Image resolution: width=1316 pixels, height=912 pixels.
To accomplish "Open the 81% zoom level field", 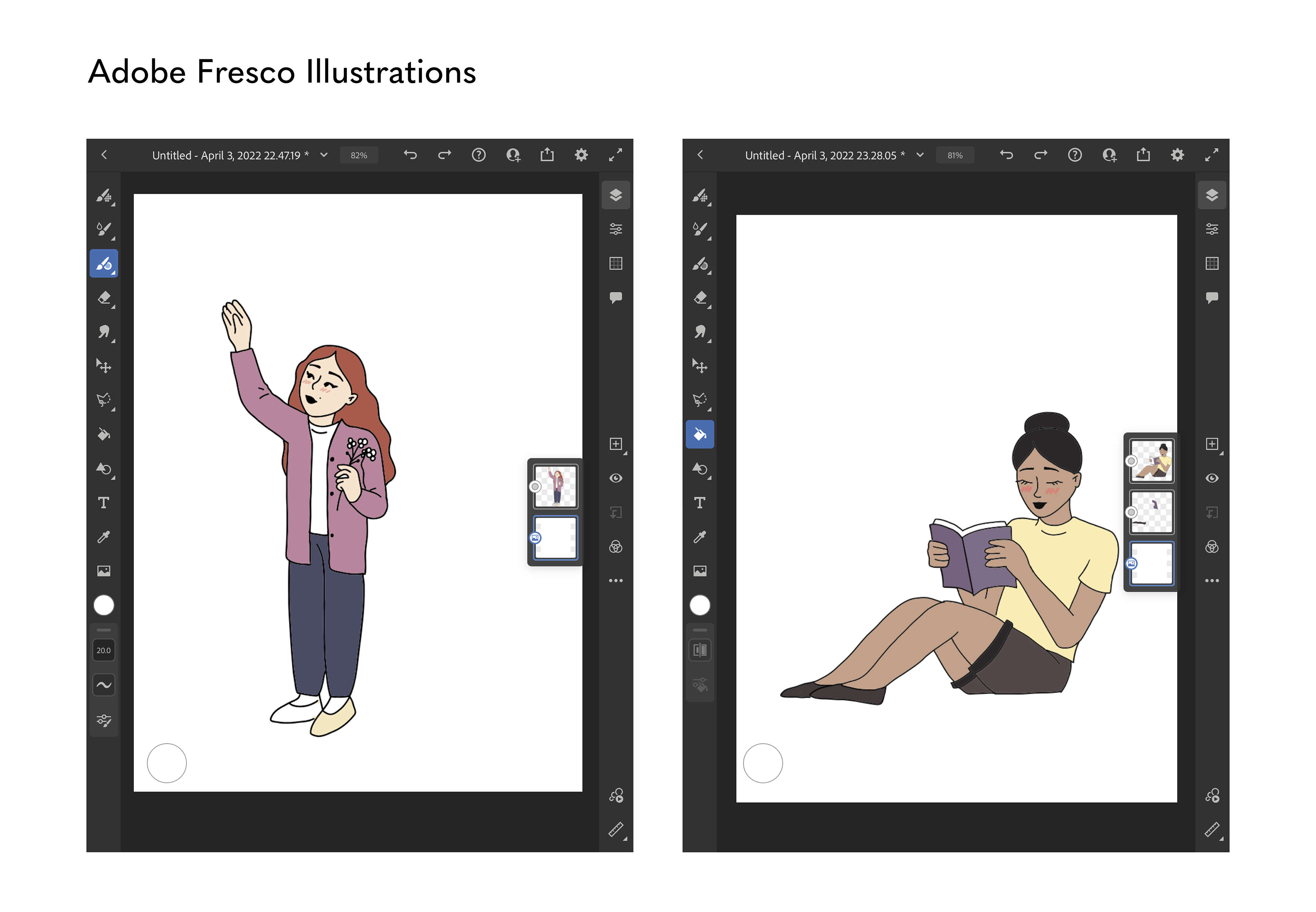I will 955,156.
